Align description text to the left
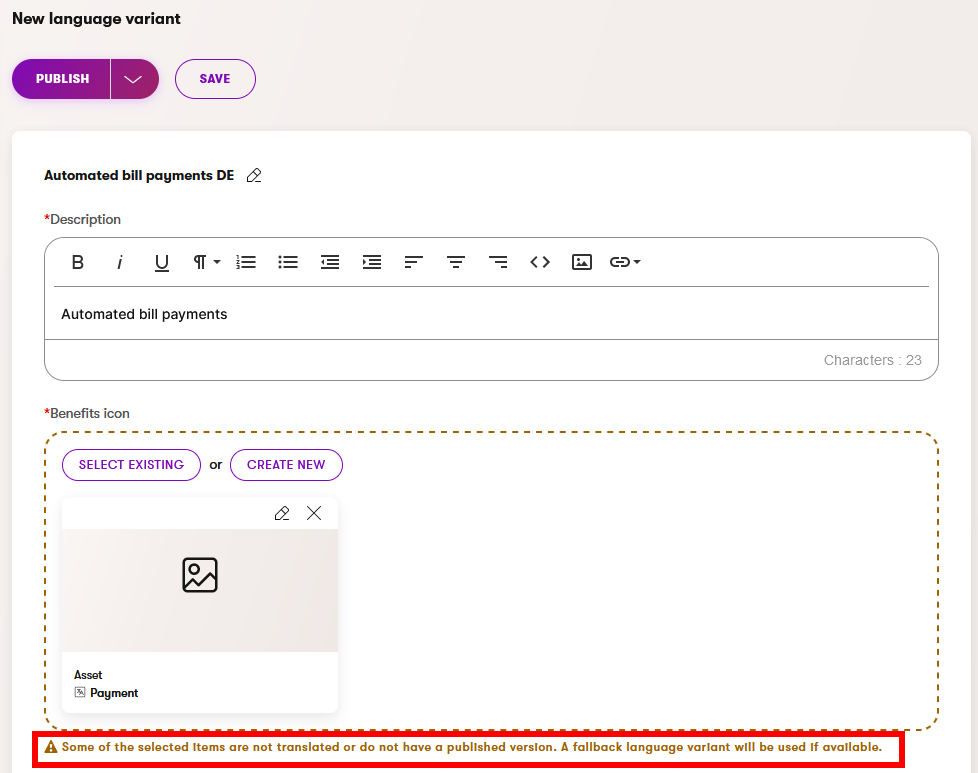978x773 pixels. pyautogui.click(x=414, y=262)
